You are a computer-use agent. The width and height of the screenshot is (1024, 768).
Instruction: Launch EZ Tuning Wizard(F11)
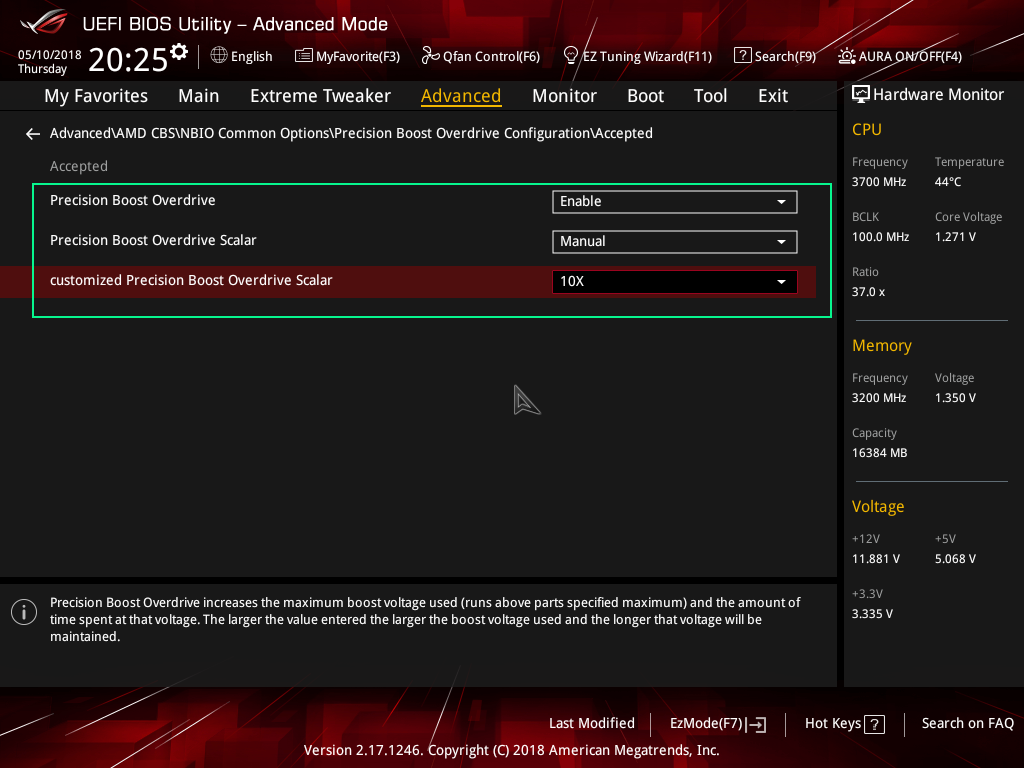click(x=637, y=56)
